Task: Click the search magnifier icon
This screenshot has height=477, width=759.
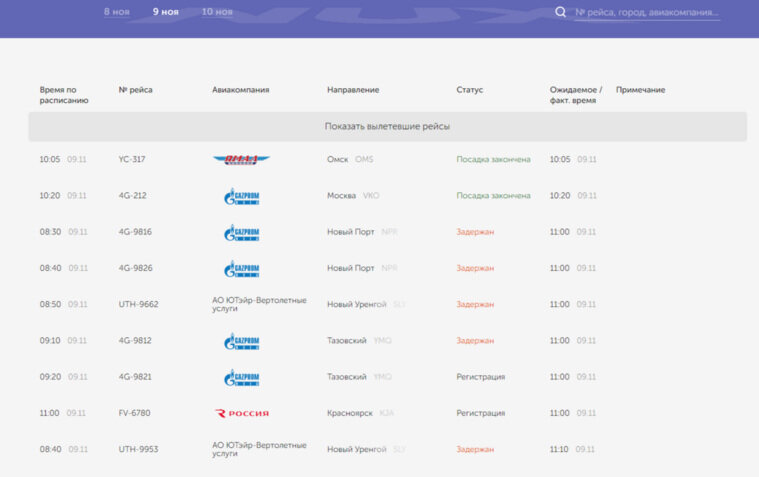Action: [x=560, y=12]
